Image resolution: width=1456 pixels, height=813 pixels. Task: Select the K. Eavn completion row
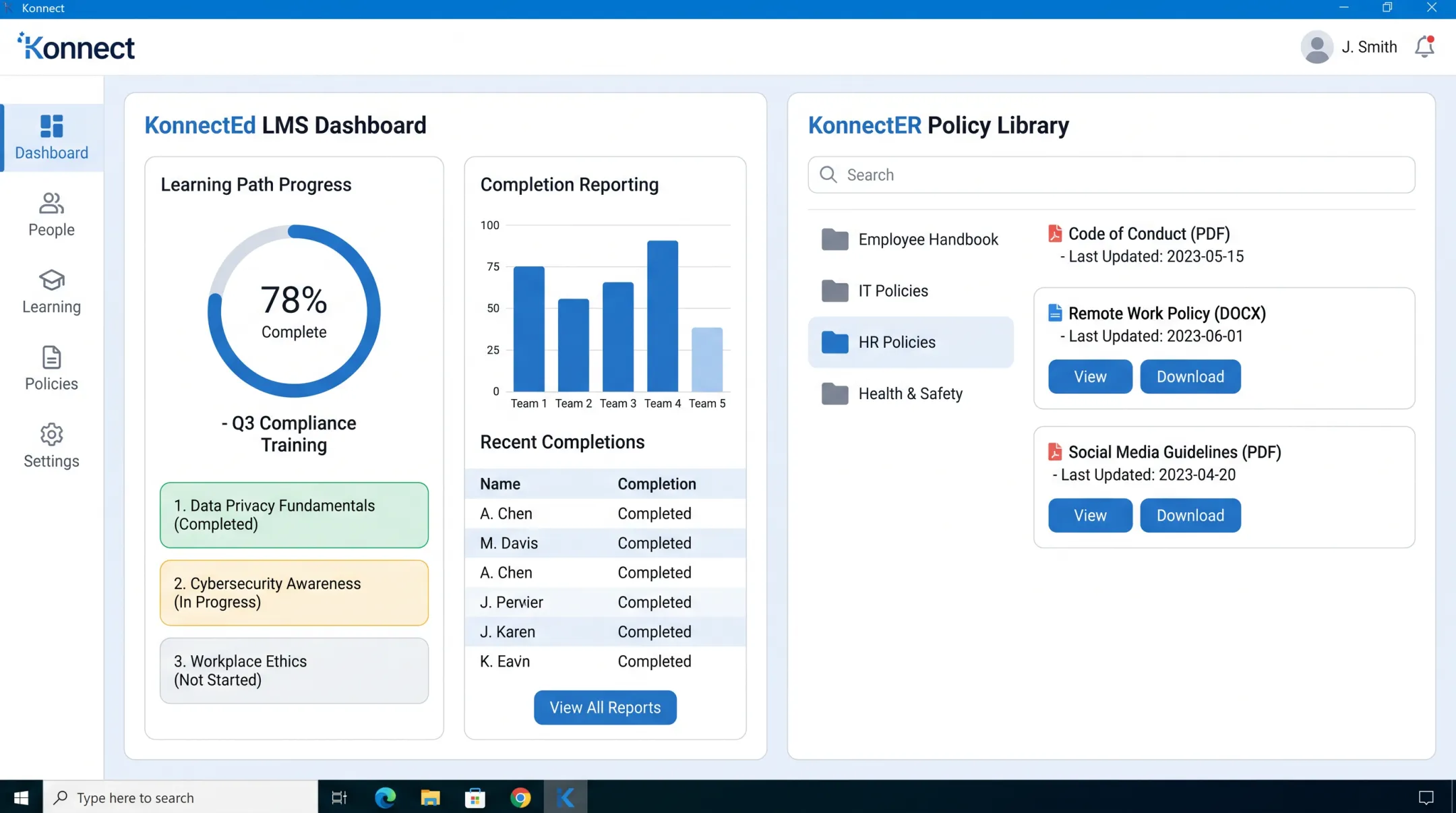pos(605,661)
